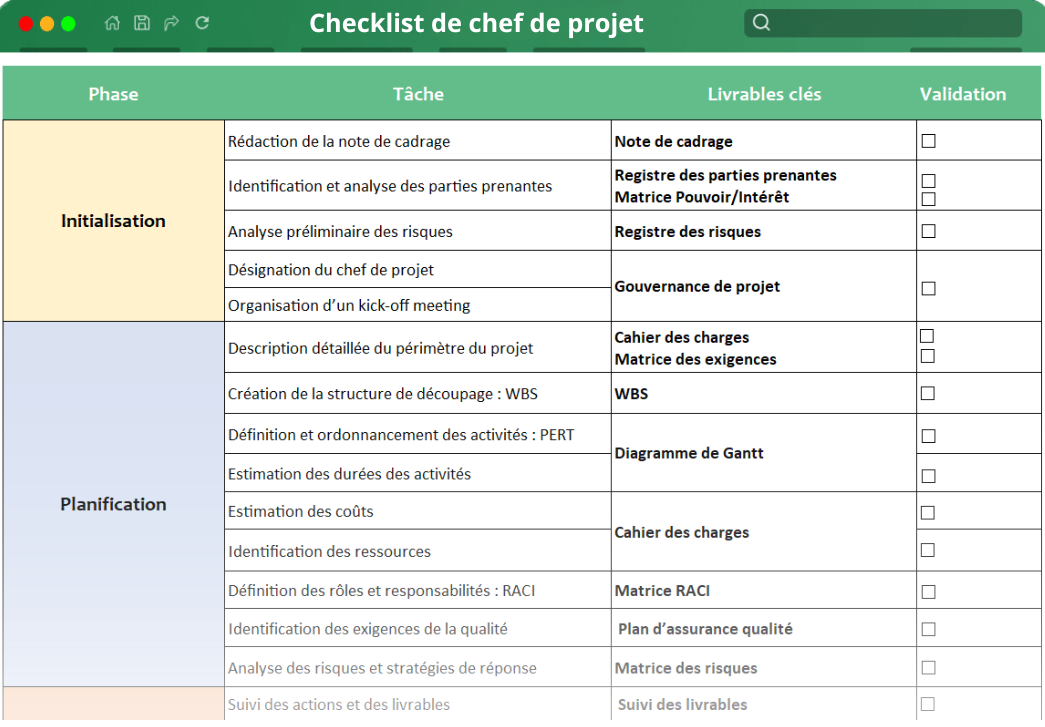
Task: Toggle the Plan d'assurance qualité checkbox
Action: pos(928,629)
